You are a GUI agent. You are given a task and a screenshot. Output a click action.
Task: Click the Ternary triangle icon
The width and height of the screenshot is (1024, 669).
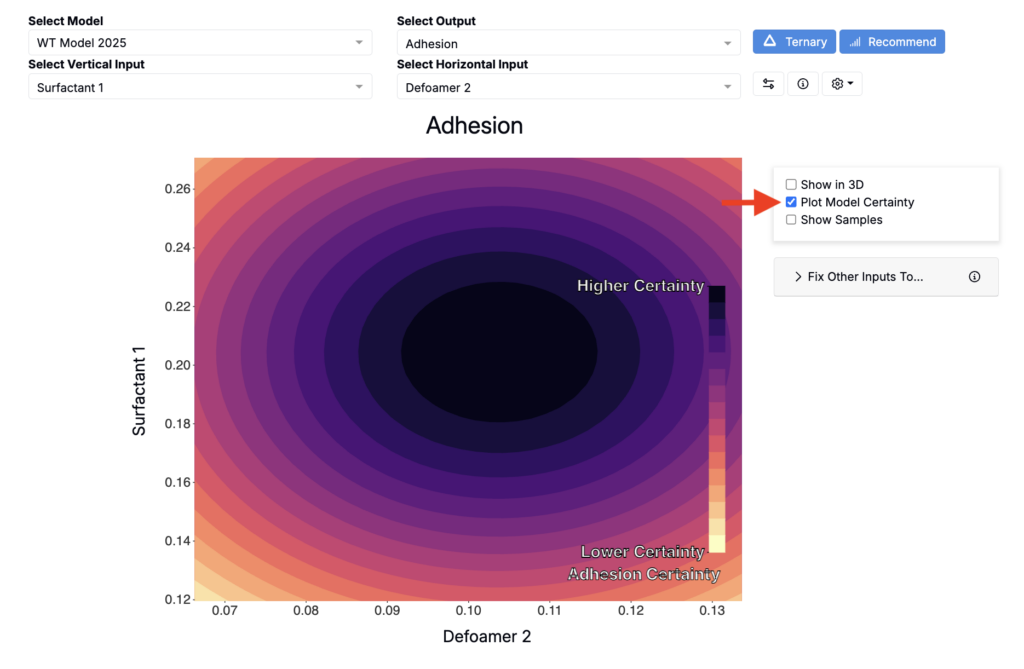770,41
